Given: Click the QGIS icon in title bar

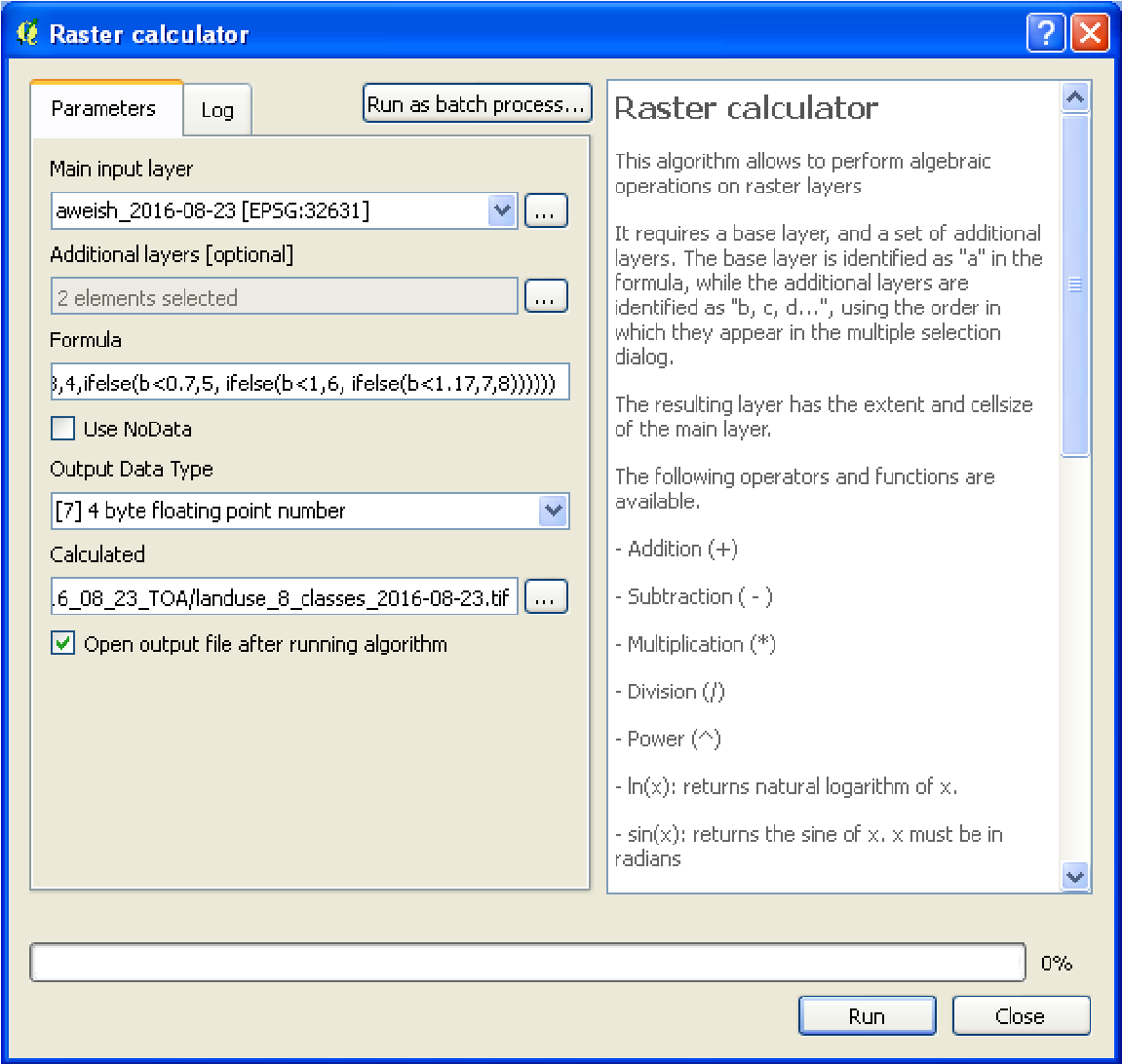Looking at the screenshot, I should pos(27,33).
